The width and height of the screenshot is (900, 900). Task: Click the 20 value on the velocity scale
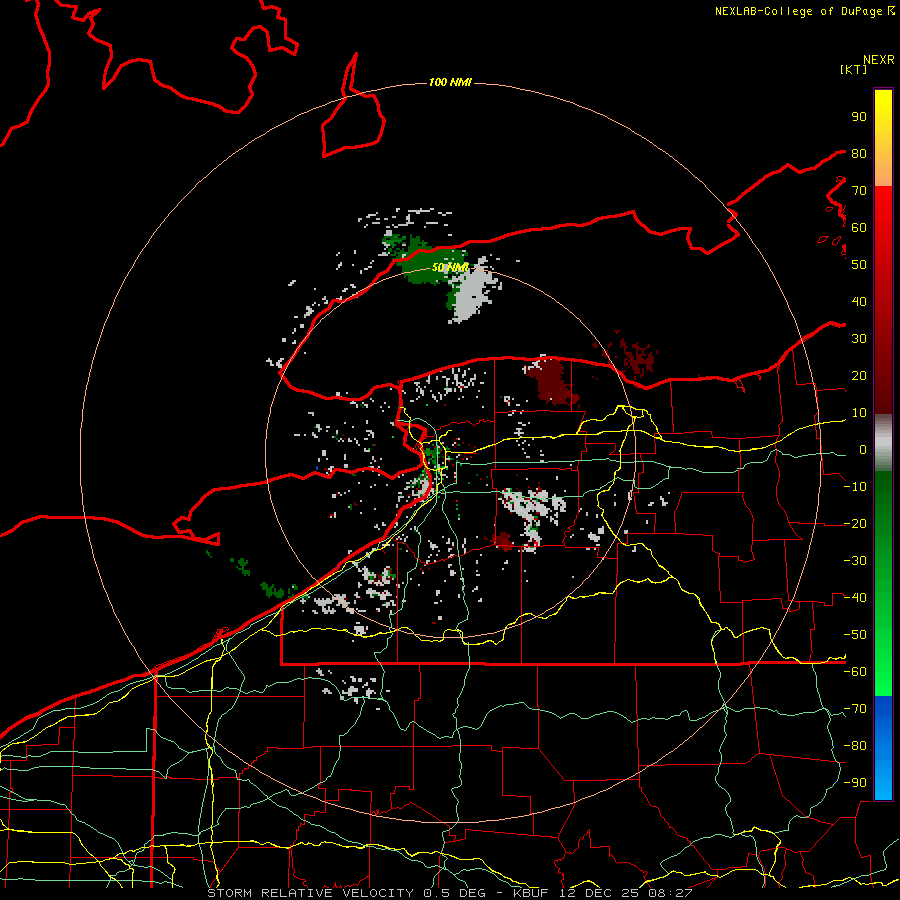coord(859,376)
